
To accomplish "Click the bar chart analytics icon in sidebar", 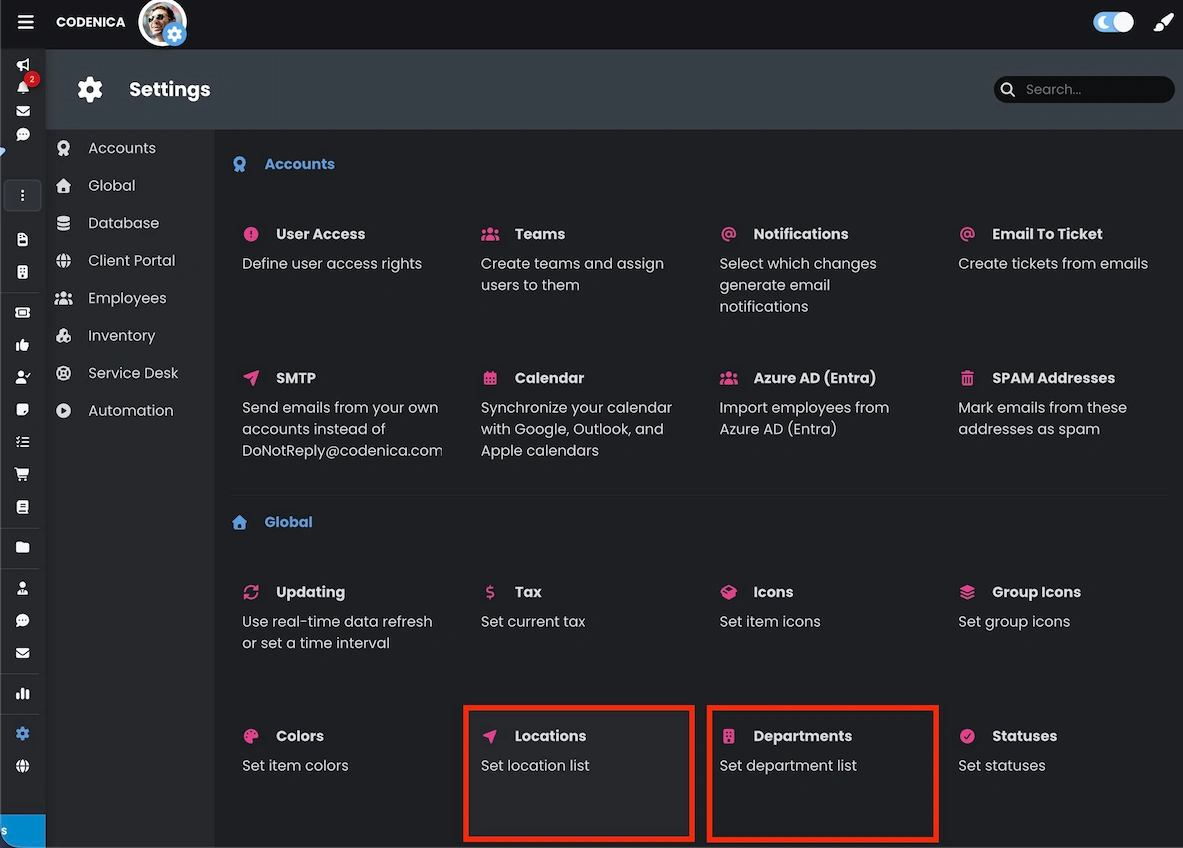I will (x=22, y=693).
